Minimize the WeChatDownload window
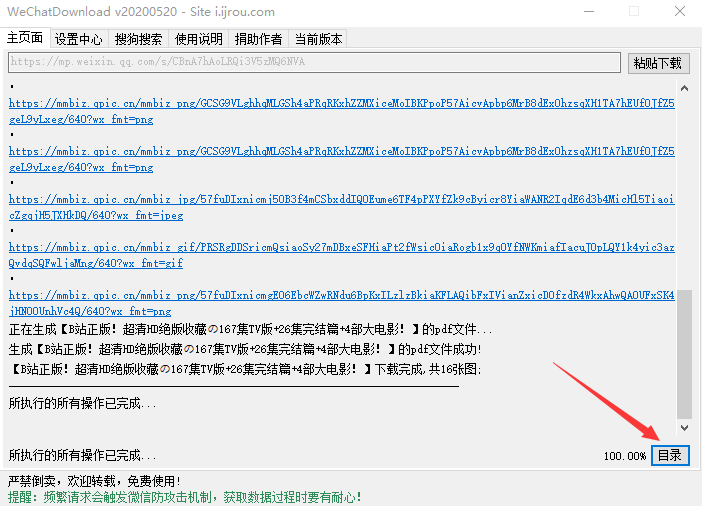The image size is (702, 506). (589, 11)
